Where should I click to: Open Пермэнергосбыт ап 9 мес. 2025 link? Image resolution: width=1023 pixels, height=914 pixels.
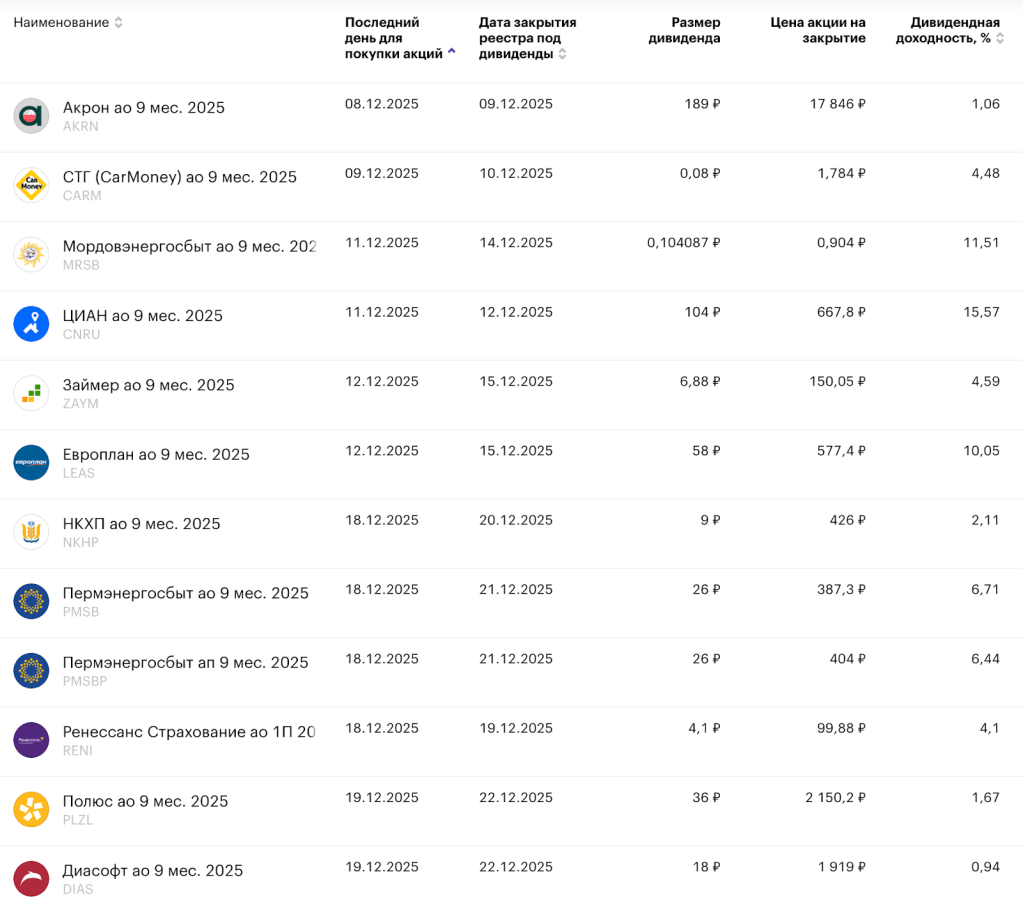185,662
